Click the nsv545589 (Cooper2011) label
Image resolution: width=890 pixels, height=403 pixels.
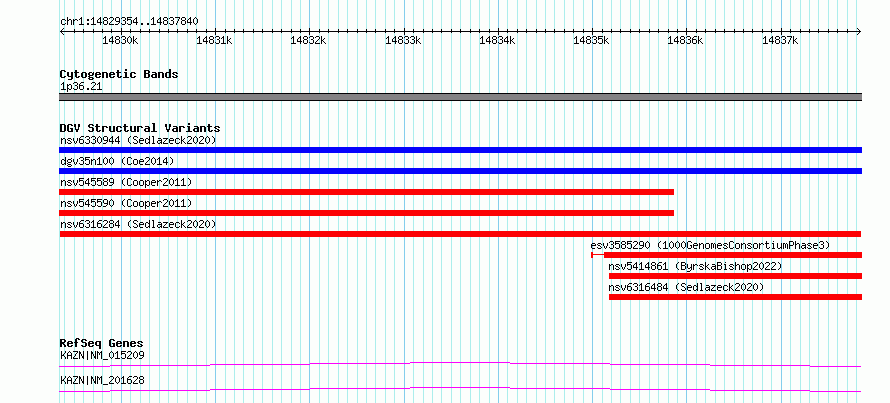pos(126,182)
